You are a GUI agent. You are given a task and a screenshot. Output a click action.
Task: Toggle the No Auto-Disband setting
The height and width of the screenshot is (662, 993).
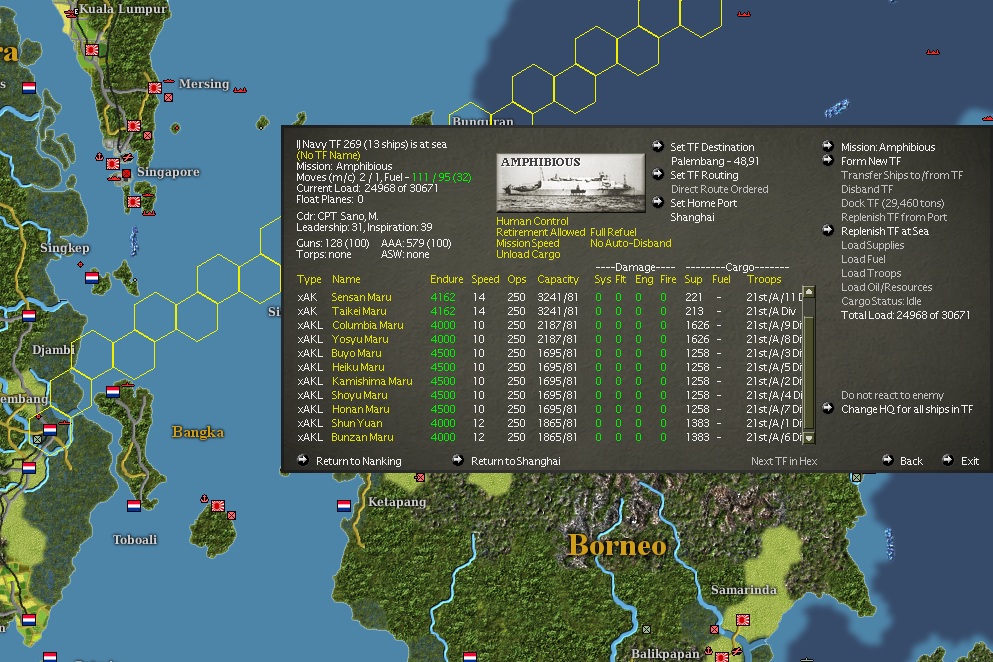pos(630,243)
